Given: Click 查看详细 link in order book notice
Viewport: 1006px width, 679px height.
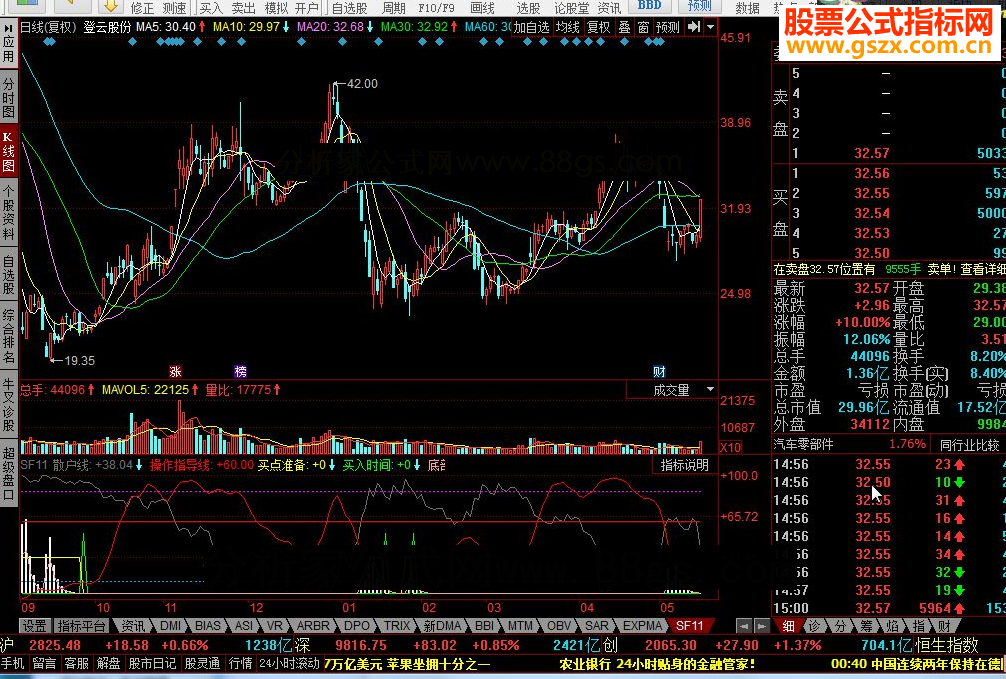Looking at the screenshot, I should (983, 270).
